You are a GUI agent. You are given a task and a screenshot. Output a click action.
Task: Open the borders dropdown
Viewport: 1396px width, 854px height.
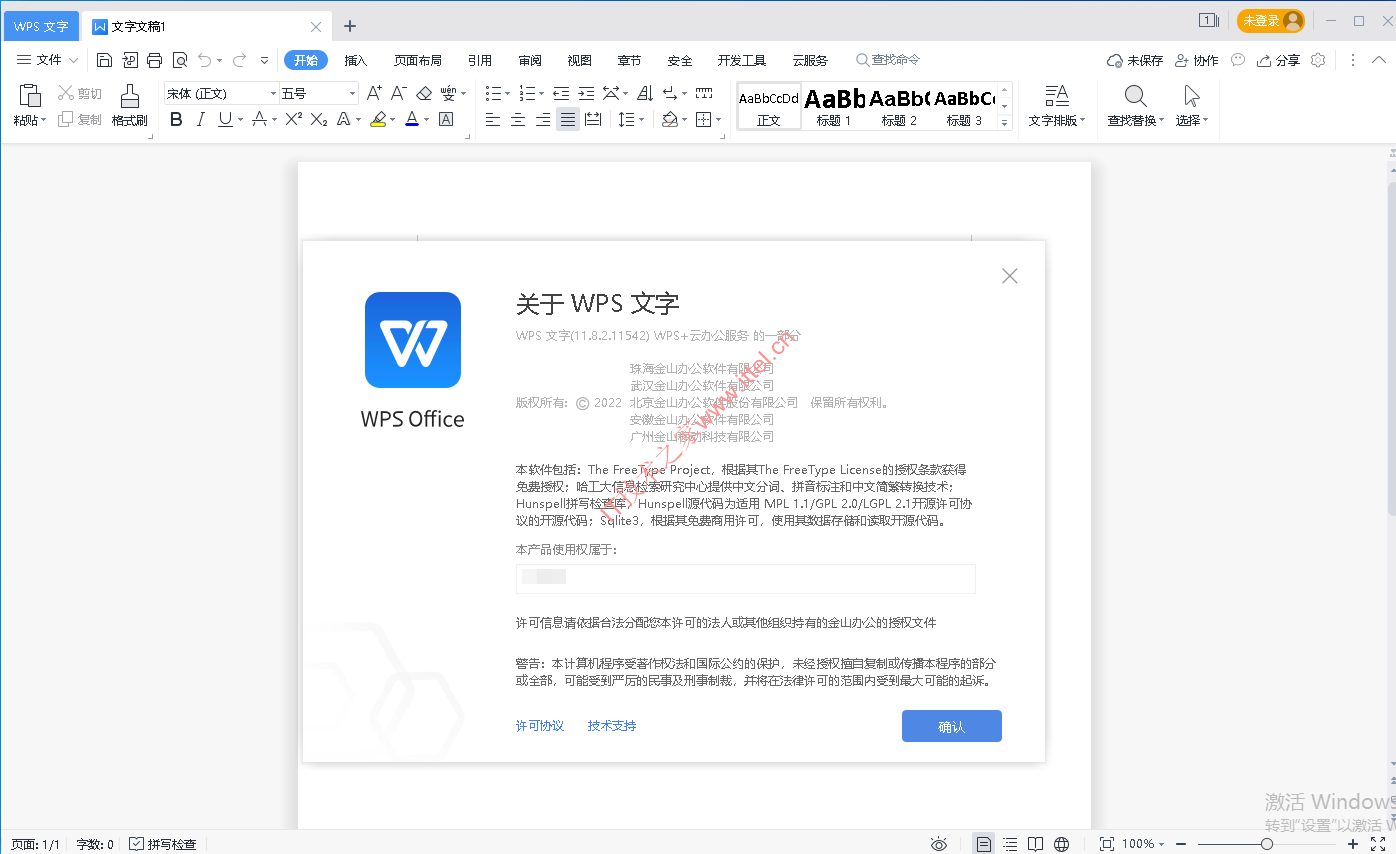717,120
